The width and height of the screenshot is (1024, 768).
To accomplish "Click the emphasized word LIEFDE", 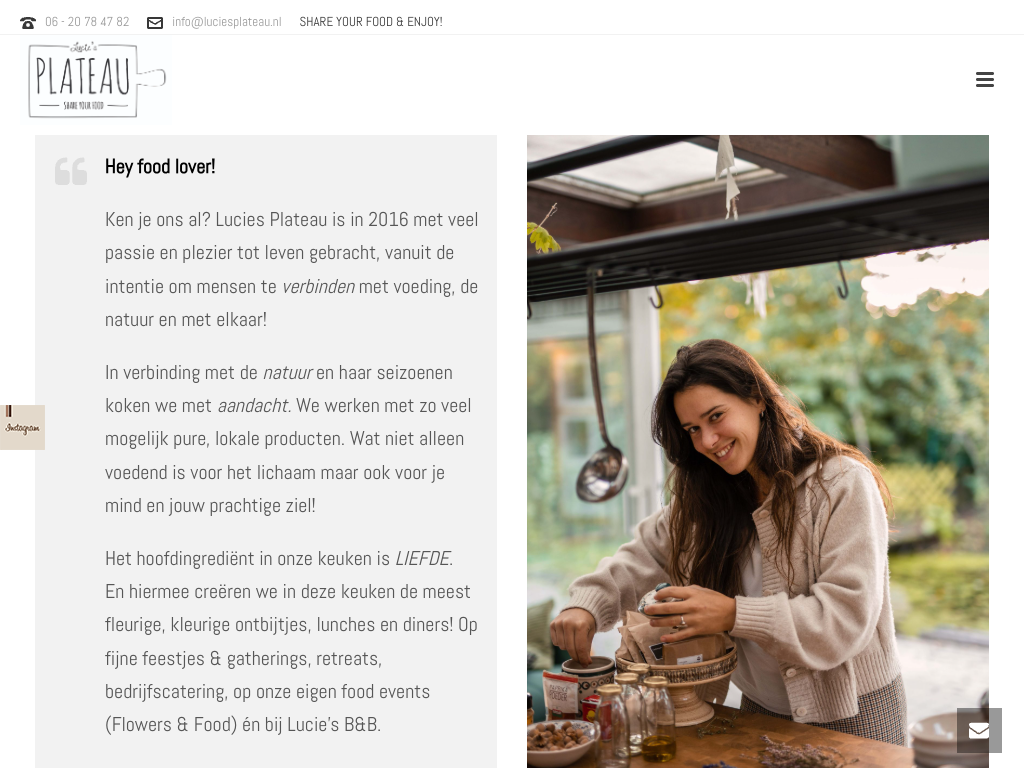I will 424,559.
